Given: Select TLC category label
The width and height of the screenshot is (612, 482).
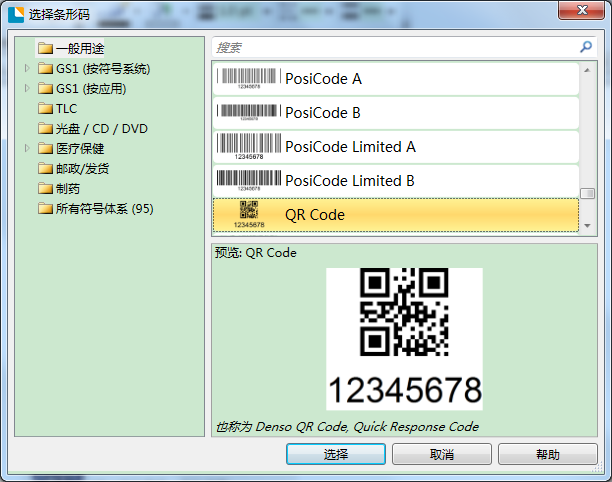Looking at the screenshot, I should [x=66, y=108].
